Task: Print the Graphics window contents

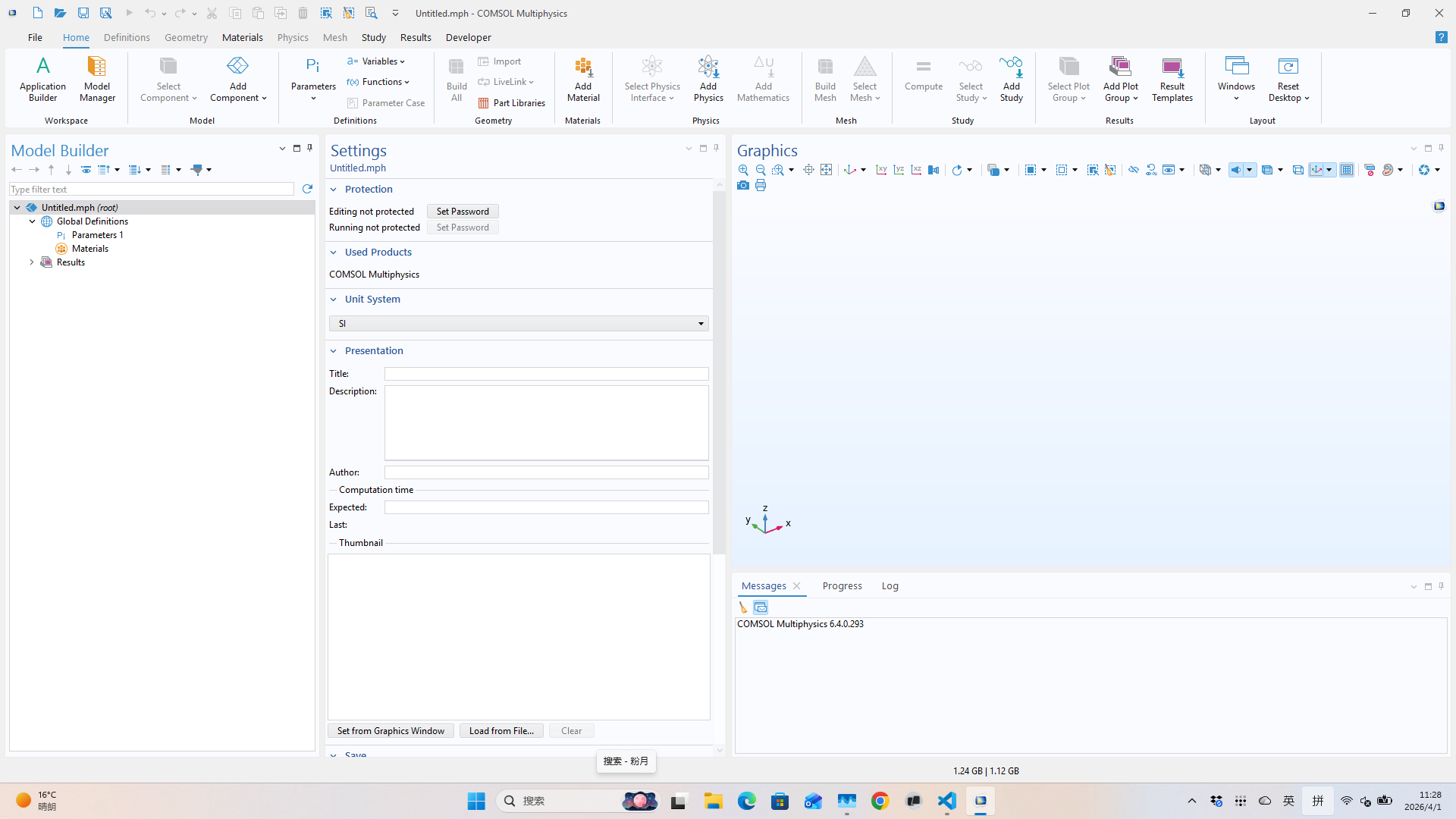Action: pos(761,186)
